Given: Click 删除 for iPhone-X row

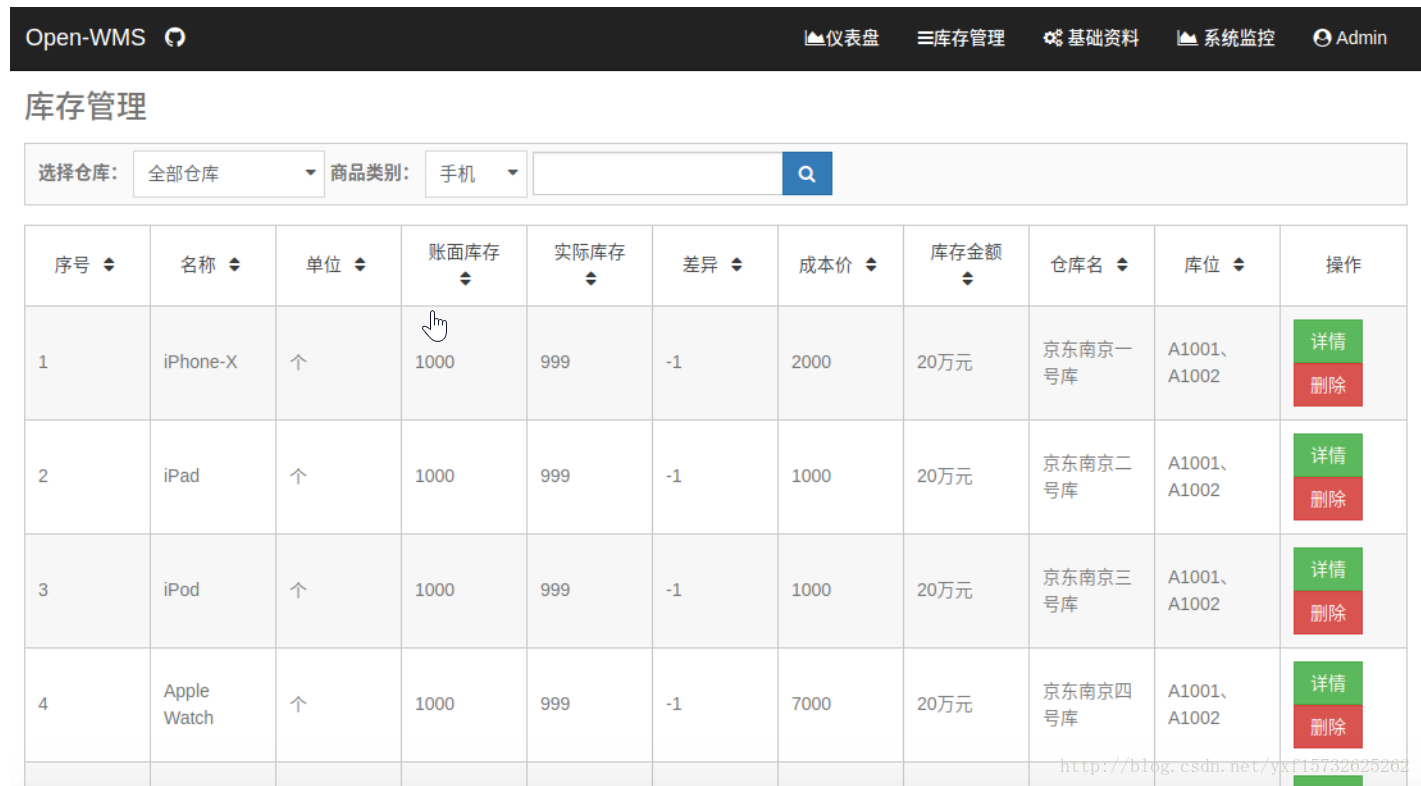Looking at the screenshot, I should click(1328, 385).
